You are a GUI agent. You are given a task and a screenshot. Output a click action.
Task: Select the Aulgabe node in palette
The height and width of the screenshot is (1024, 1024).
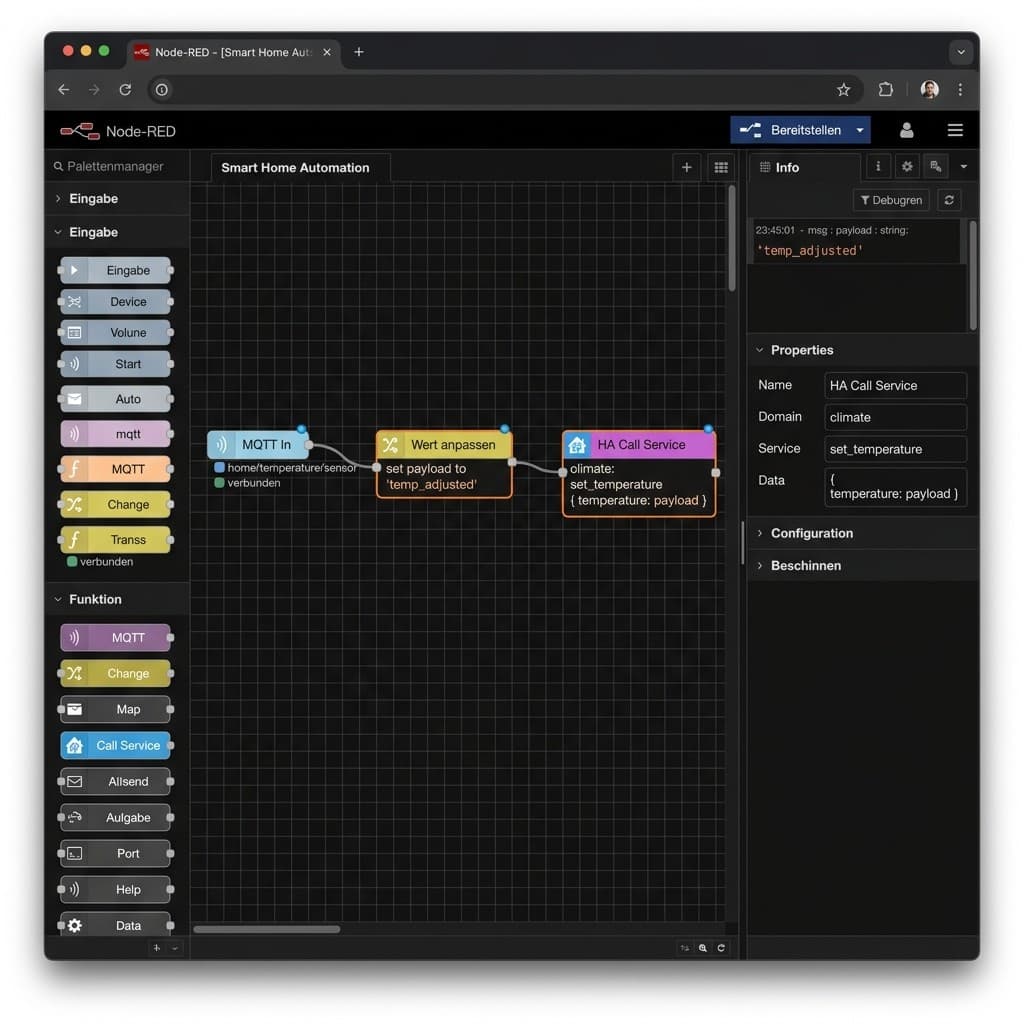(116, 818)
